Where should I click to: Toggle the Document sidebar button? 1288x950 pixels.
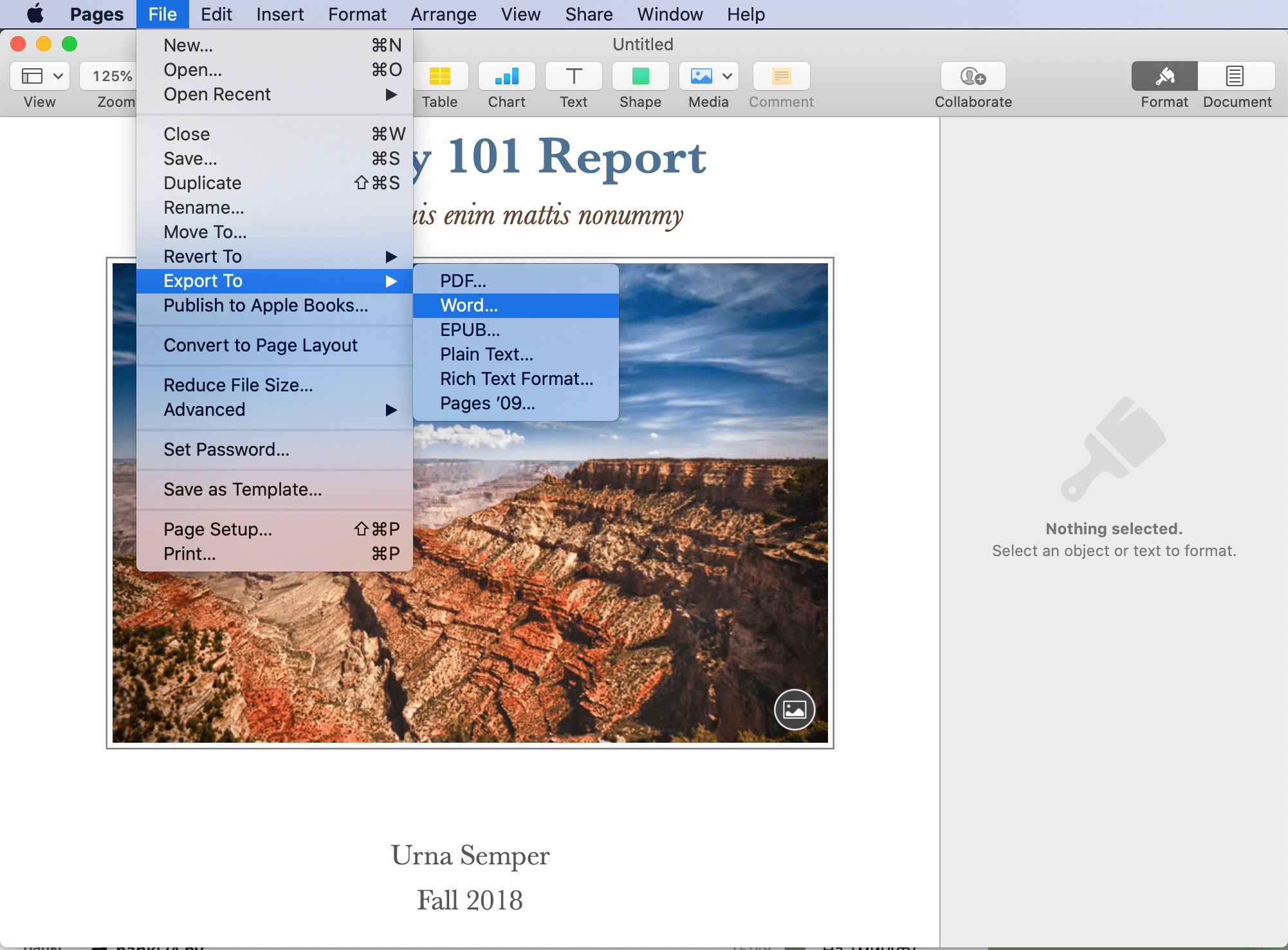(1236, 77)
